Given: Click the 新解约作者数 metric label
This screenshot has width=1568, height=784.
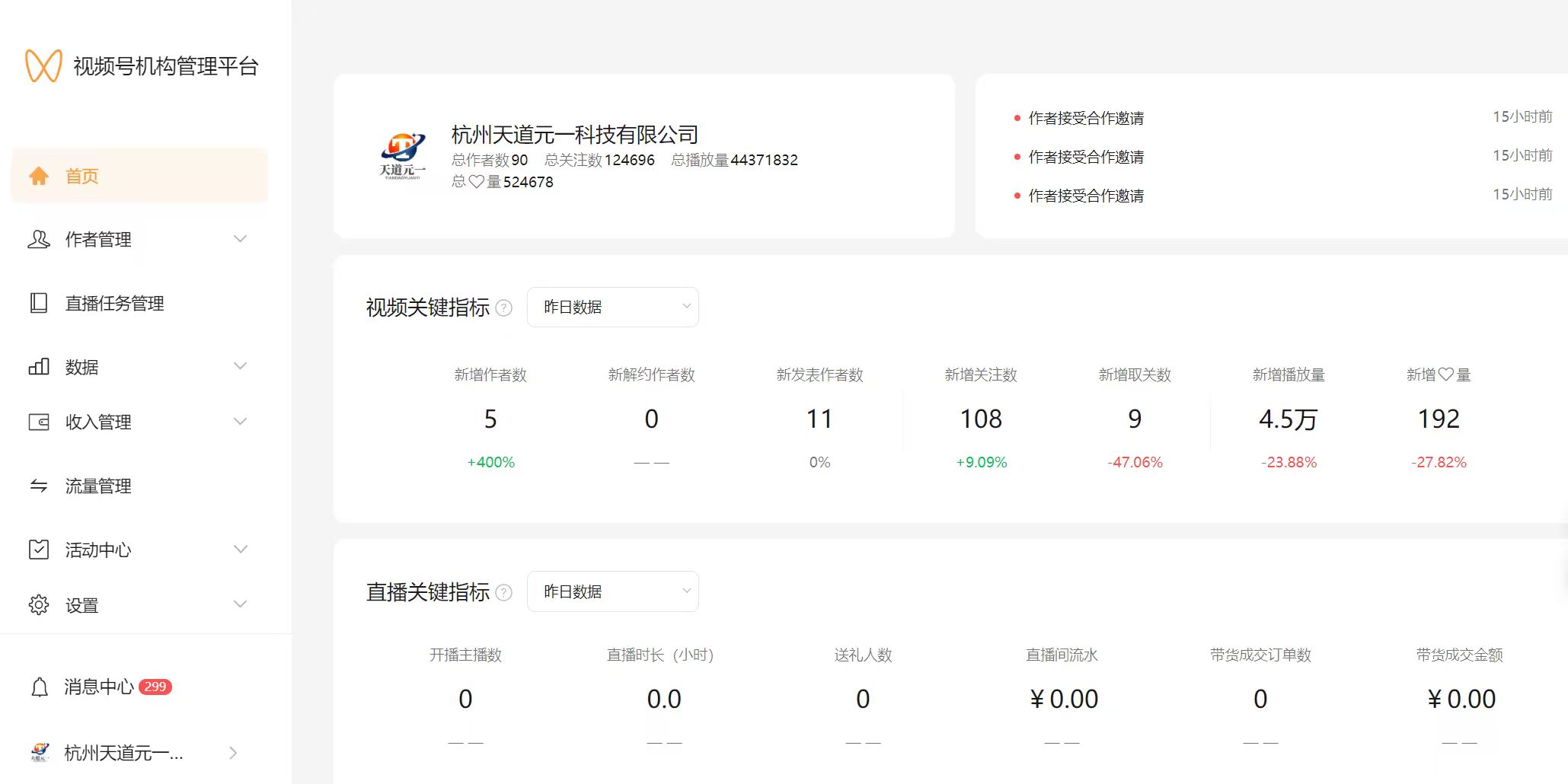Looking at the screenshot, I should pyautogui.click(x=651, y=374).
